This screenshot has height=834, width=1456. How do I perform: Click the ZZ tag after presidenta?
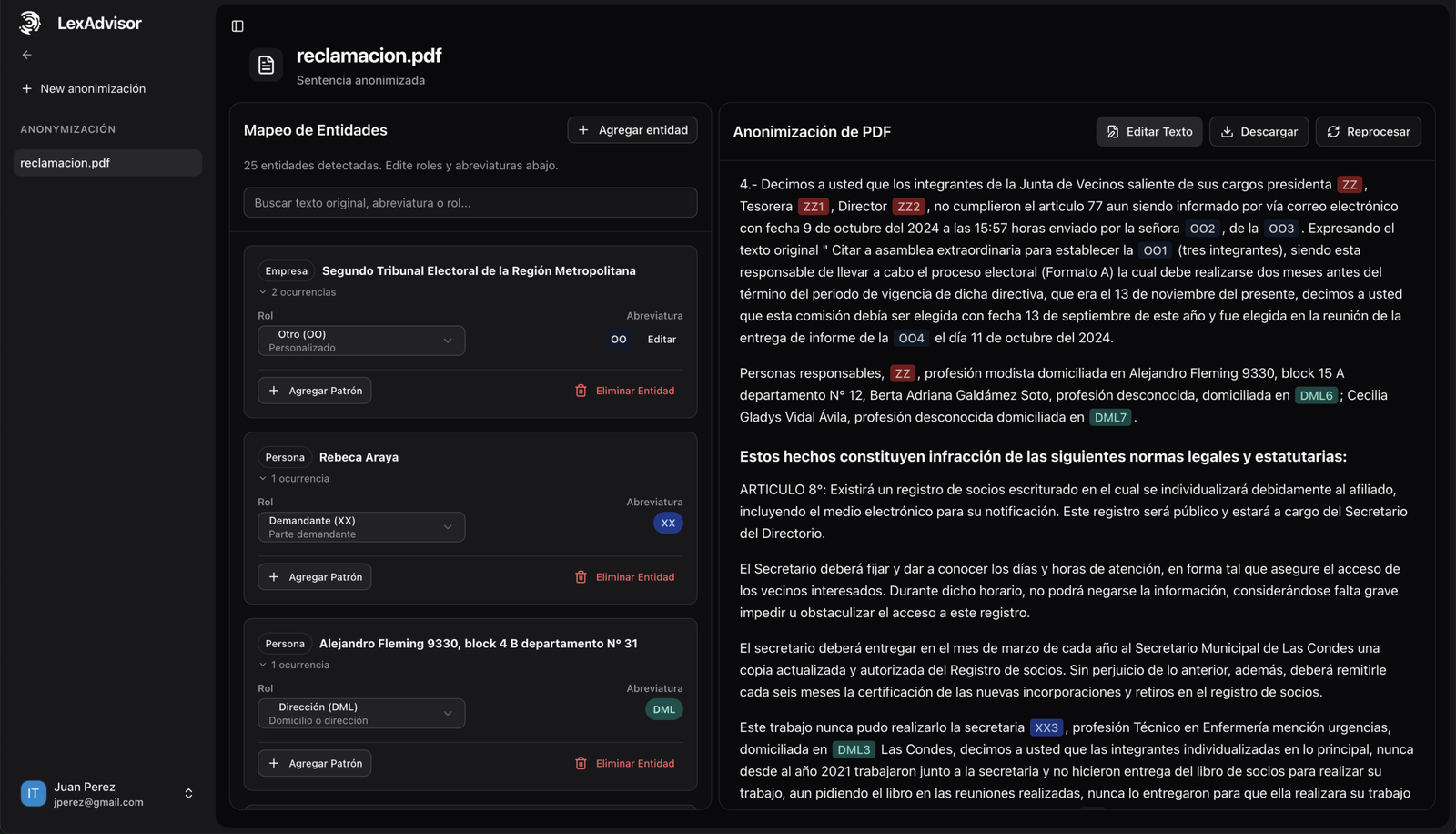point(1350,185)
